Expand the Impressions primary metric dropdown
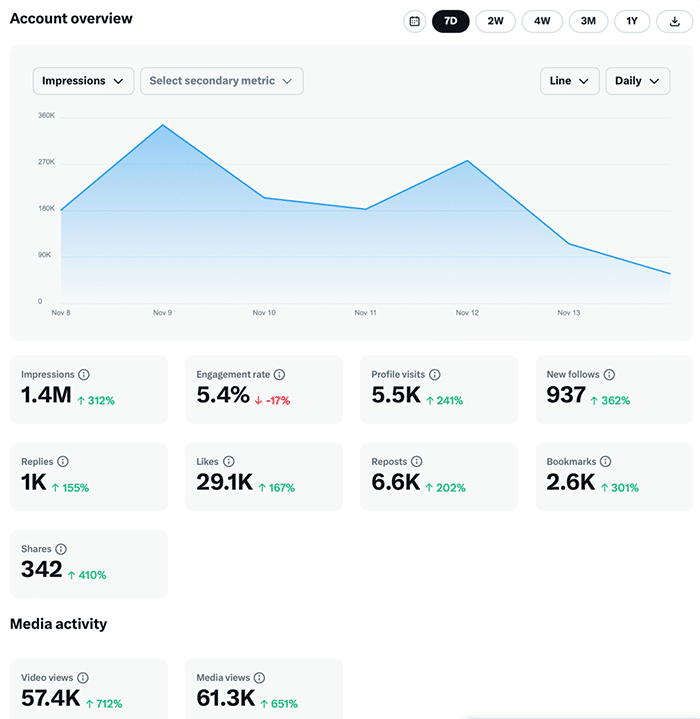Image resolution: width=700 pixels, height=719 pixels. click(x=83, y=81)
